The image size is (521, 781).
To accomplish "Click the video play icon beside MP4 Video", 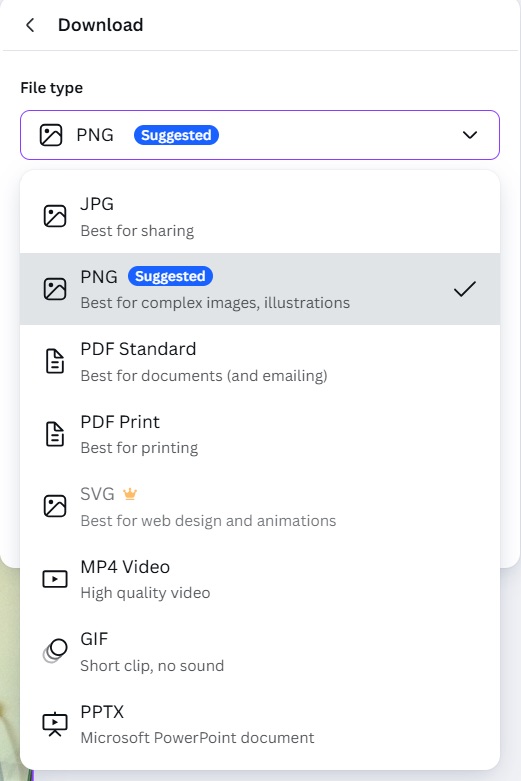I will coord(55,579).
